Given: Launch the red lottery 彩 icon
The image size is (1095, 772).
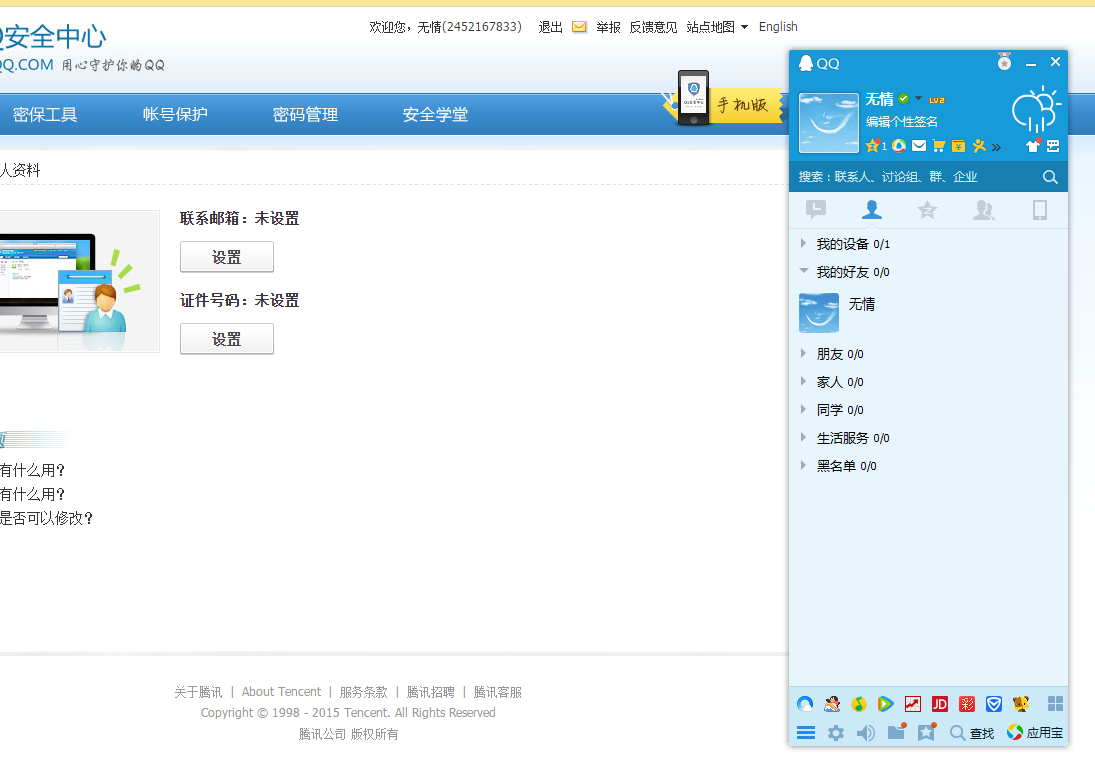Looking at the screenshot, I should pyautogui.click(x=967, y=704).
